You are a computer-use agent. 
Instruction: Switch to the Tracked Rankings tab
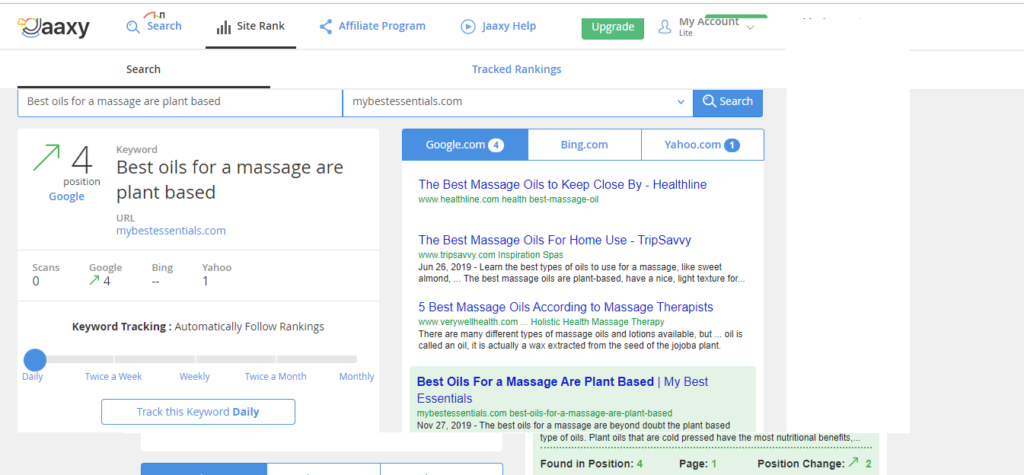(x=516, y=69)
